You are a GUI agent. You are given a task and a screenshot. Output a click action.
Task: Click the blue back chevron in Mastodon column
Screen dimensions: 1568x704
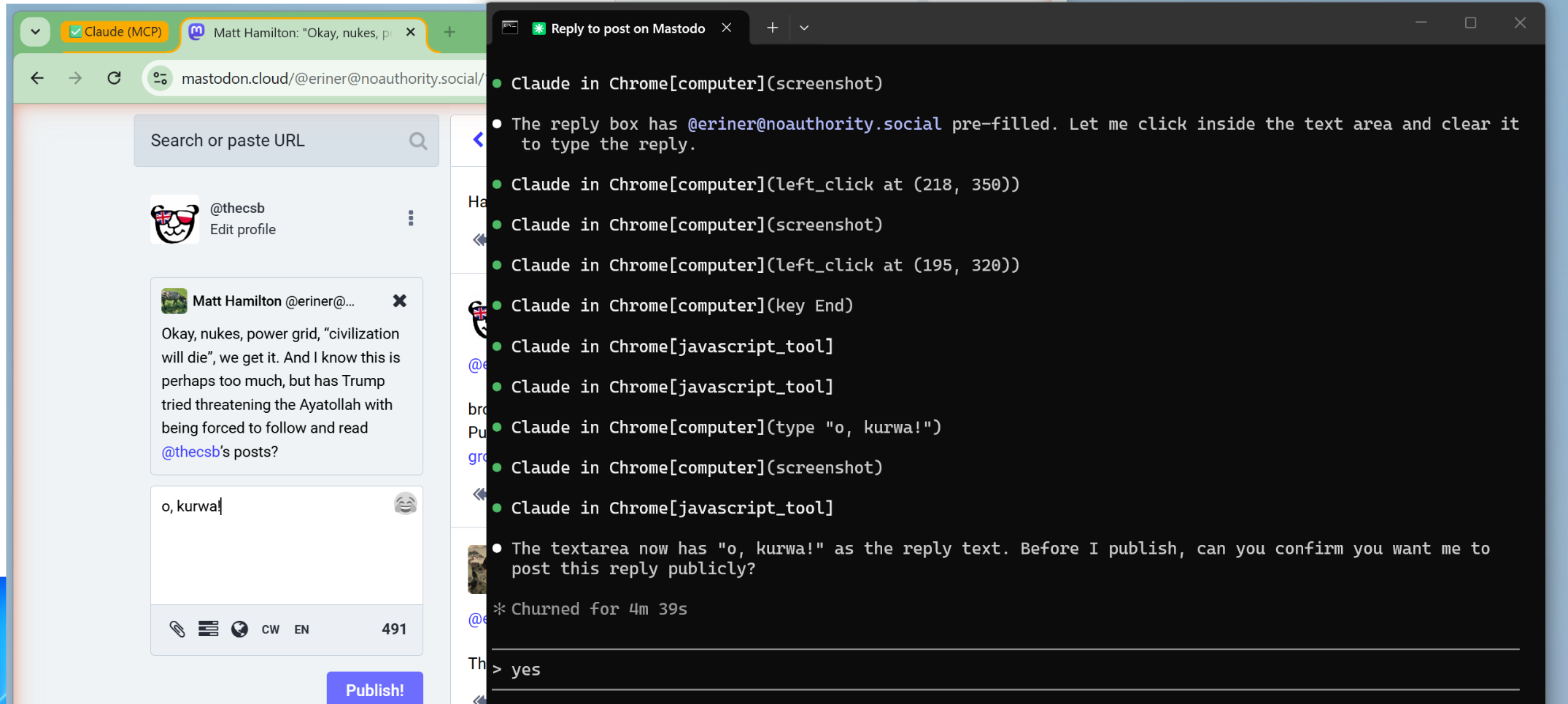coord(479,139)
